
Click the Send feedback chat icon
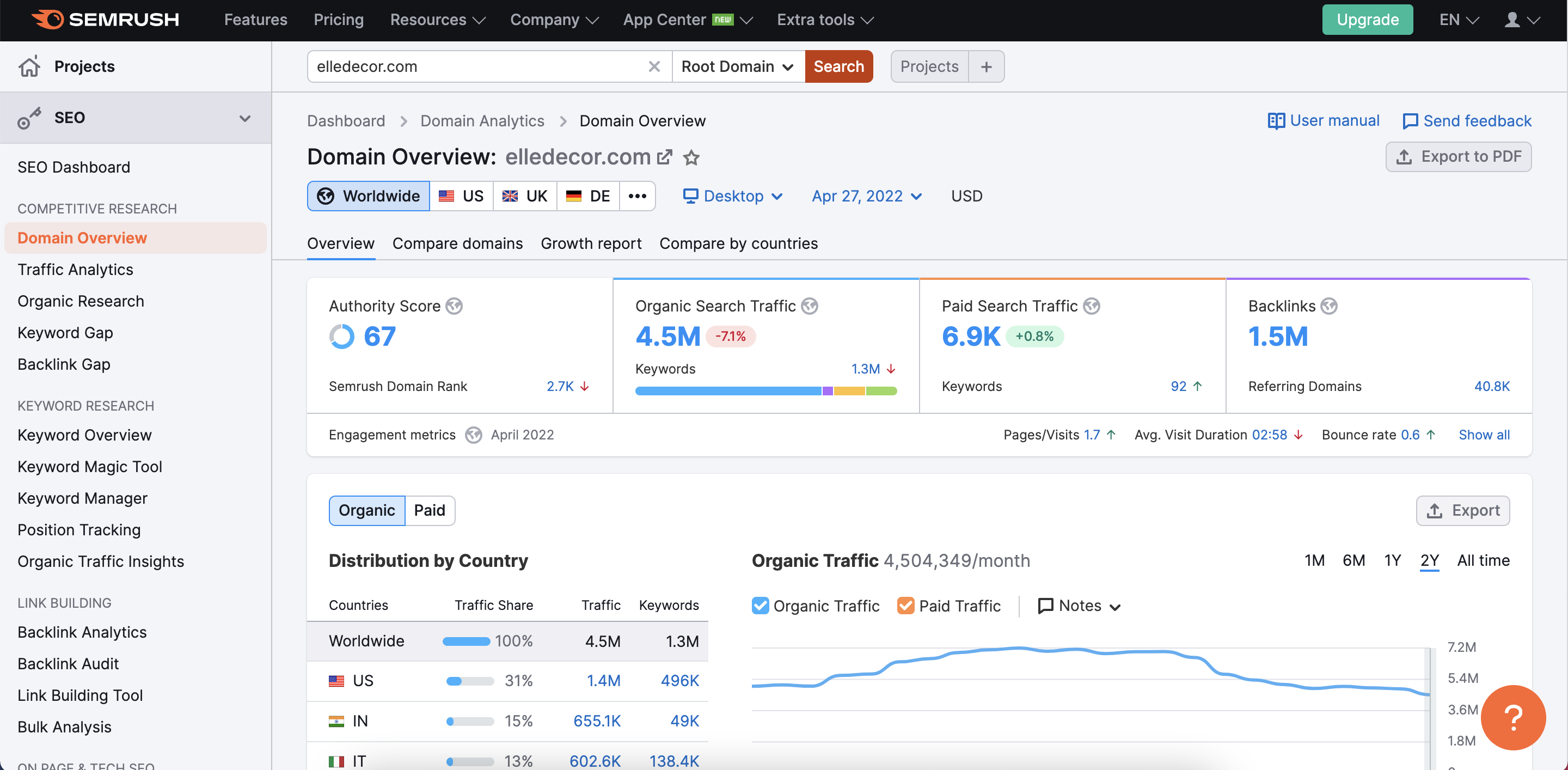[1410, 121]
